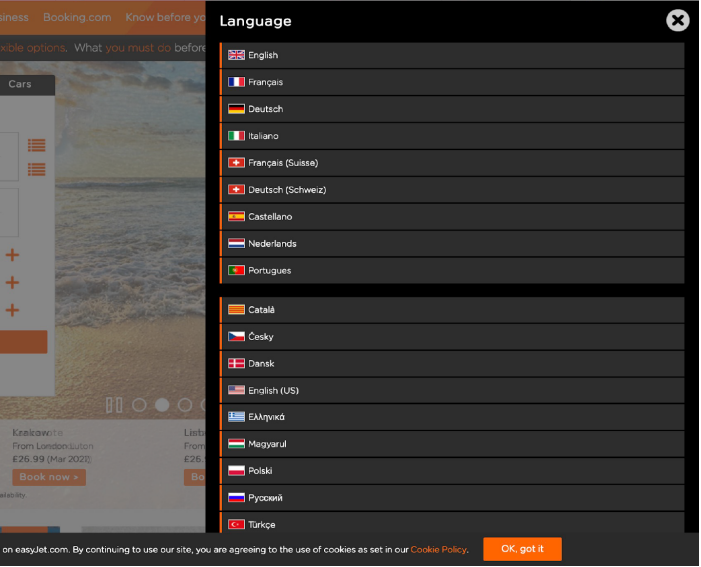
Task: Close the Language panel
Action: pos(679,21)
